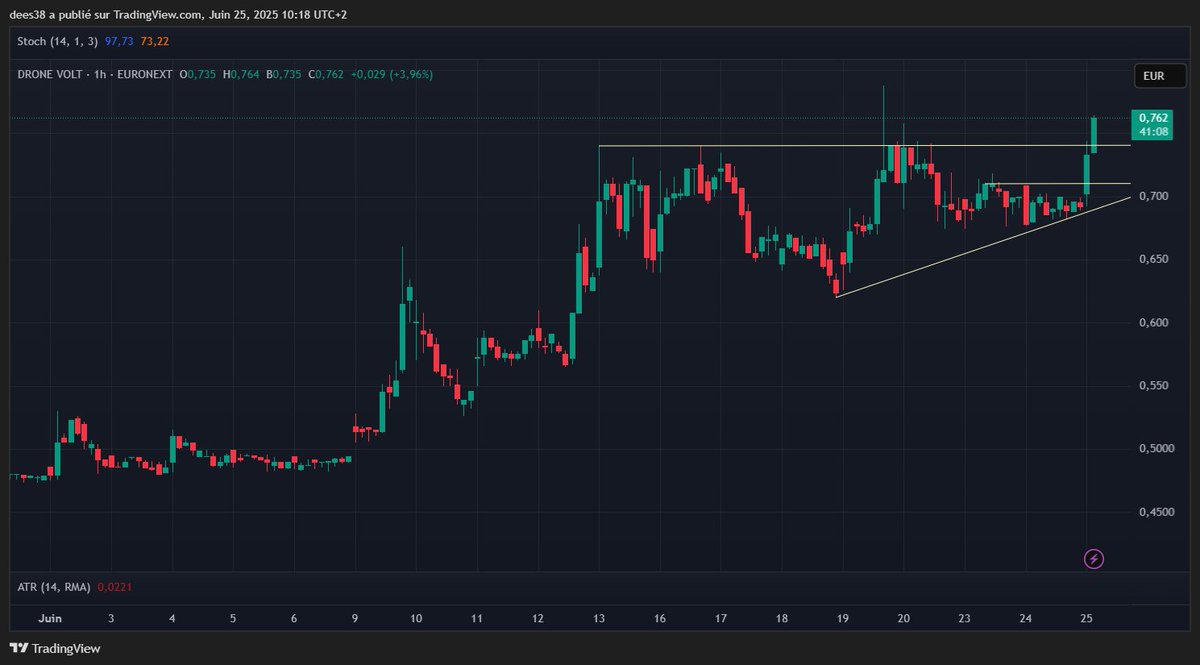Click the 0,550 price axis label
1200x665 pixels.
point(1153,385)
